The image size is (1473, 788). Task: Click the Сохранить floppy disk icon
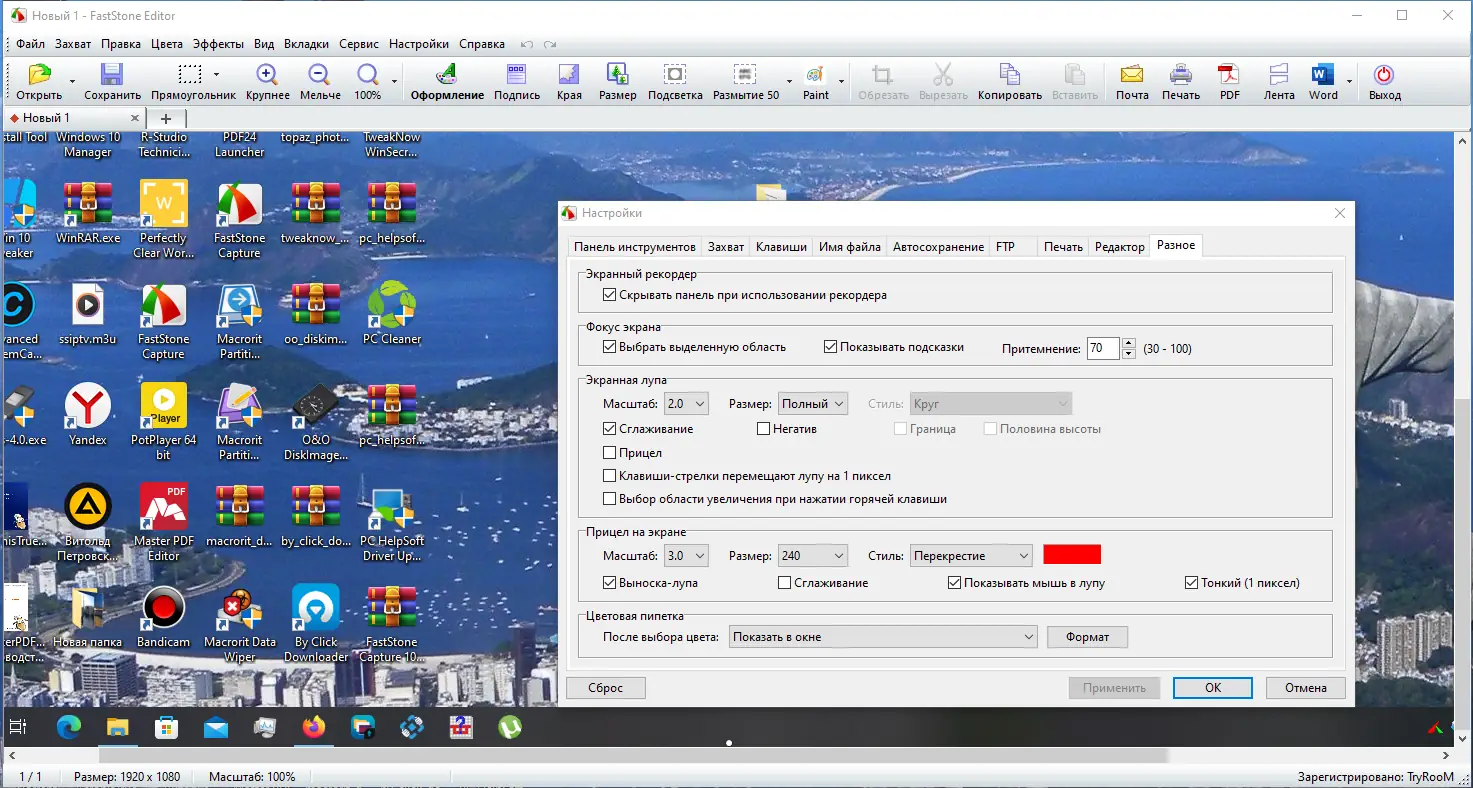coord(112,75)
